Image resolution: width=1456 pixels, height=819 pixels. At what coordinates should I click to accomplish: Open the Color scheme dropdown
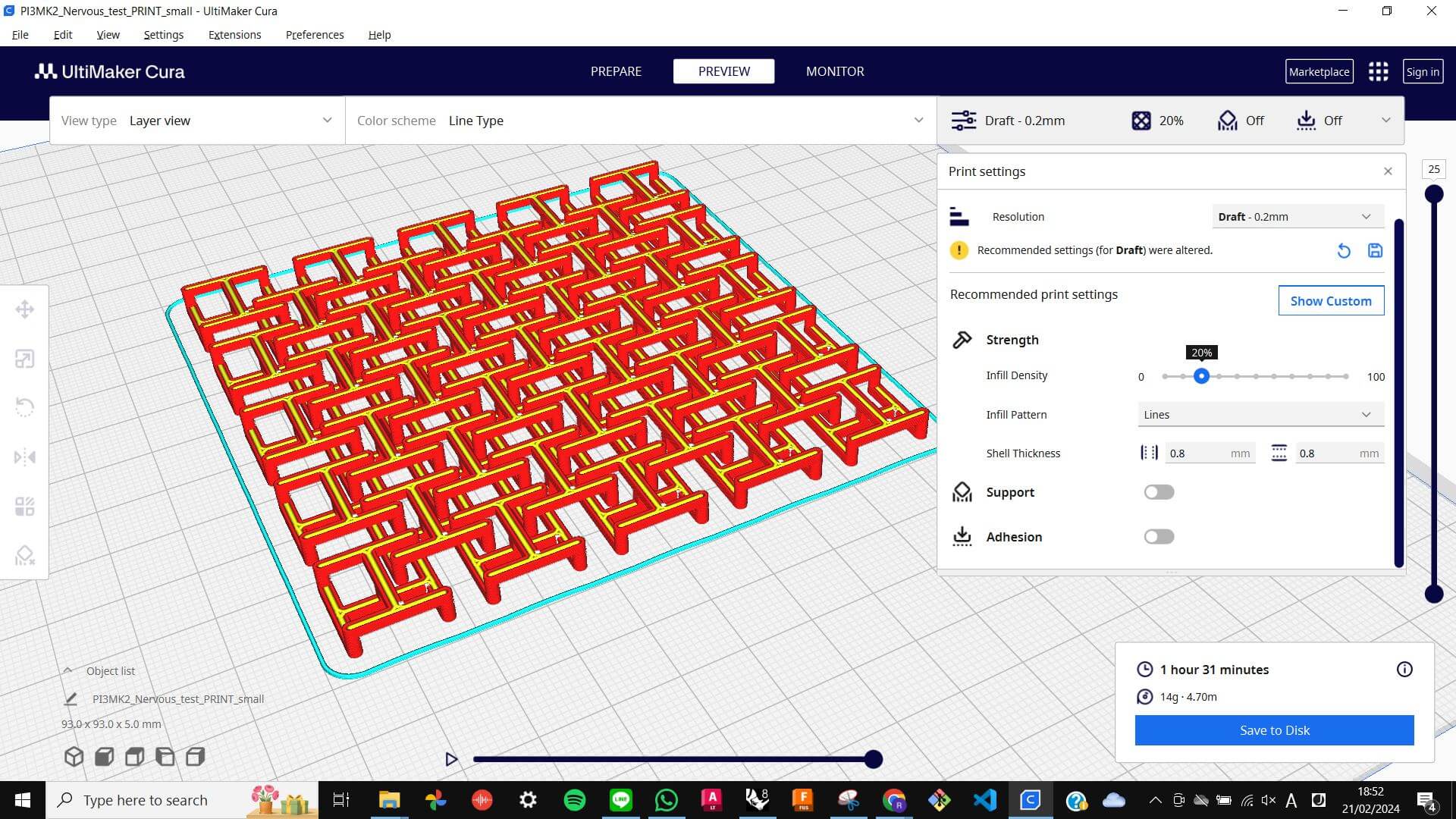pyautogui.click(x=641, y=121)
